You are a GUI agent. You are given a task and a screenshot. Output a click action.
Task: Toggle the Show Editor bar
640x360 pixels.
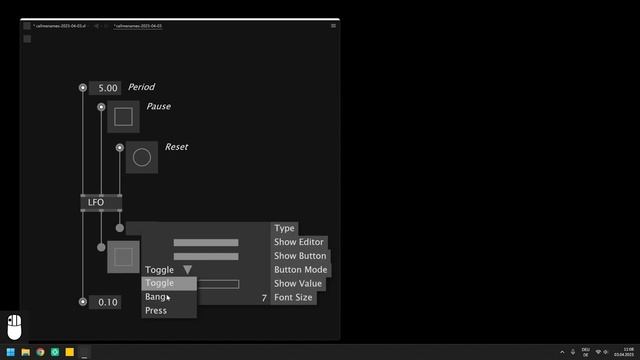click(x=206, y=242)
